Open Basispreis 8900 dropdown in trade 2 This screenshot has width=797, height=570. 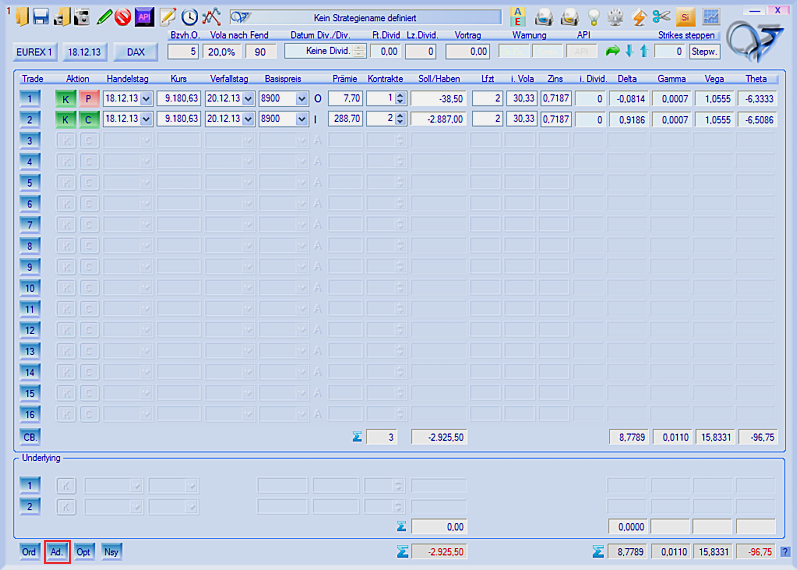tap(302, 119)
